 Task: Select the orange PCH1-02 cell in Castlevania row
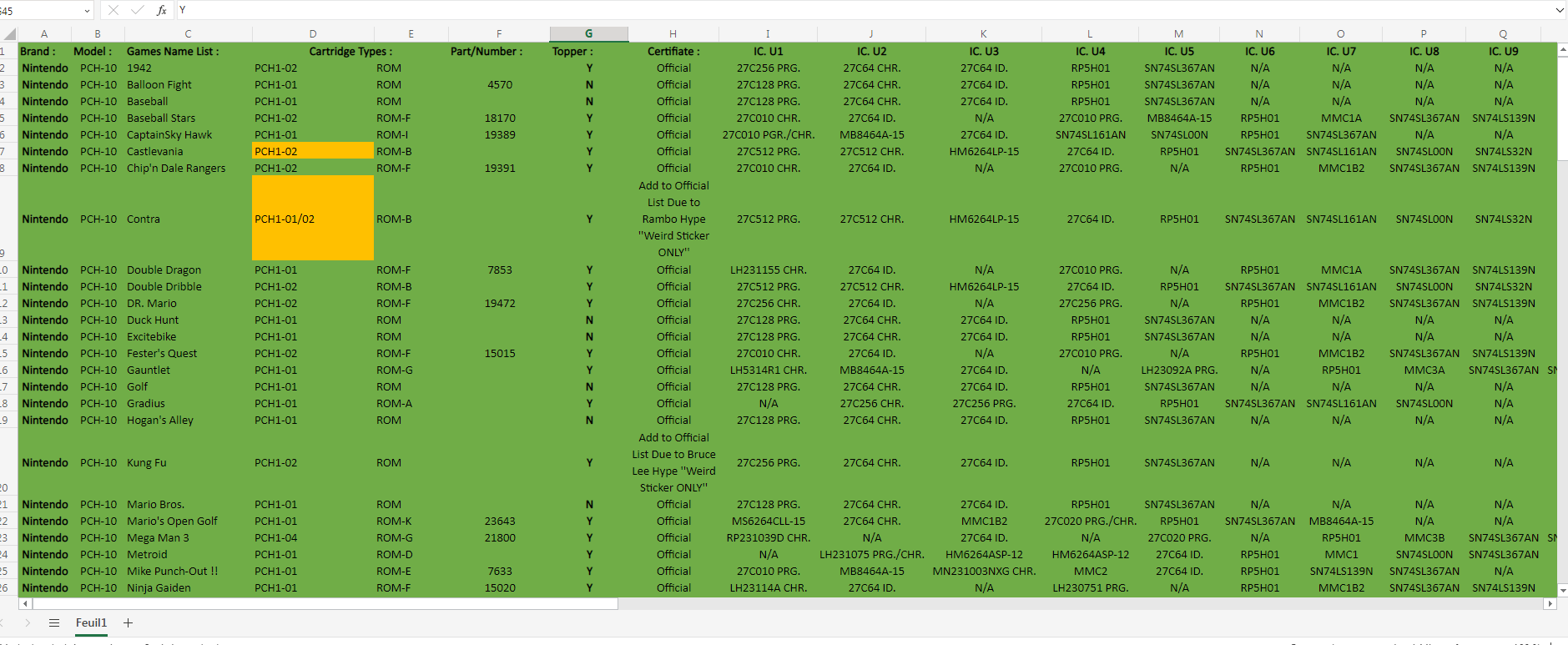(313, 151)
